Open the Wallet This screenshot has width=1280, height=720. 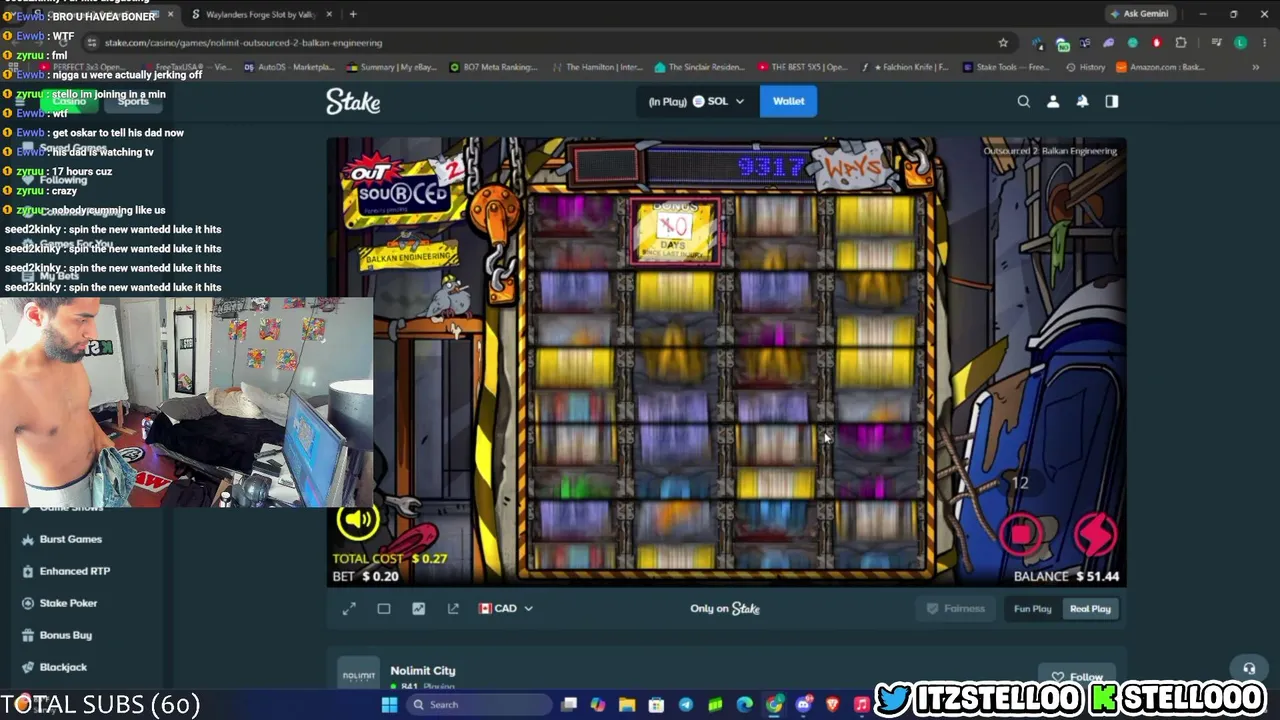tap(788, 101)
